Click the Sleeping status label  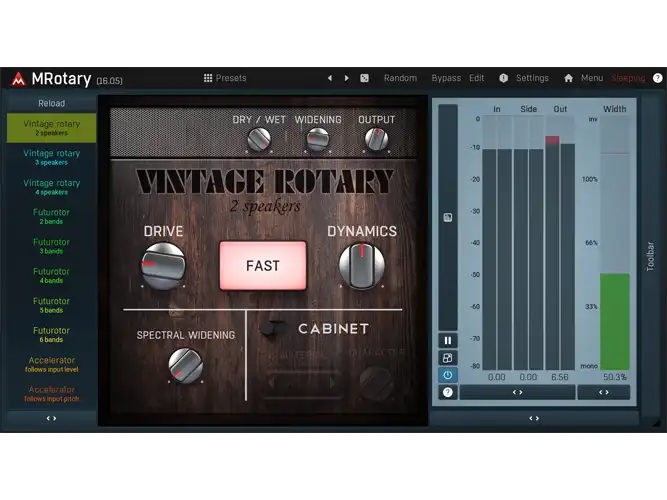628,78
